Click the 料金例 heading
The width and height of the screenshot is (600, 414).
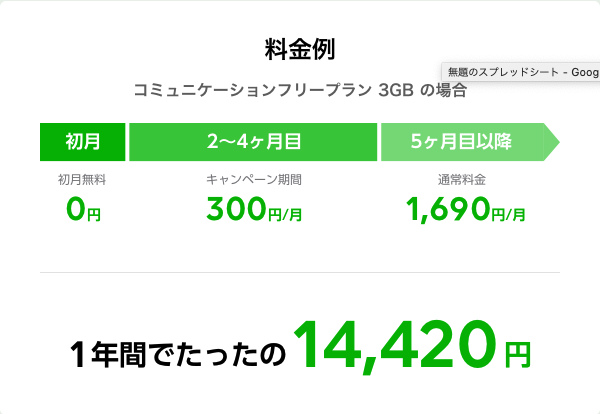click(300, 49)
